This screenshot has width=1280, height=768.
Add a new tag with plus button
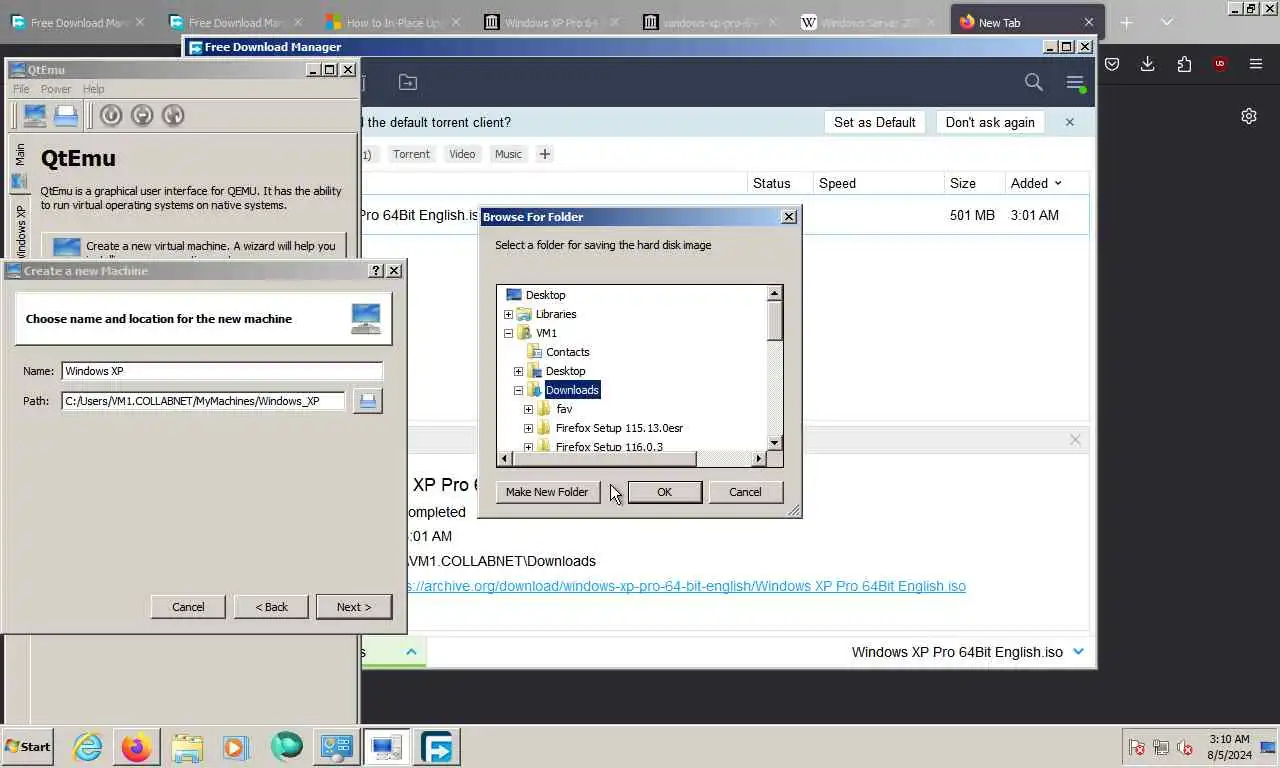pyautogui.click(x=545, y=154)
